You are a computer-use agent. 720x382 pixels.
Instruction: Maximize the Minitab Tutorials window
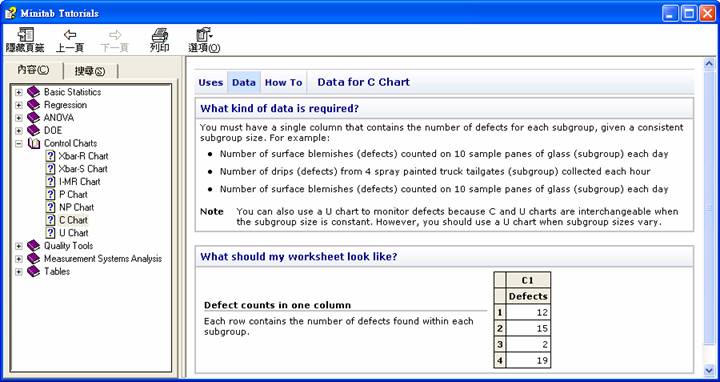(689, 13)
